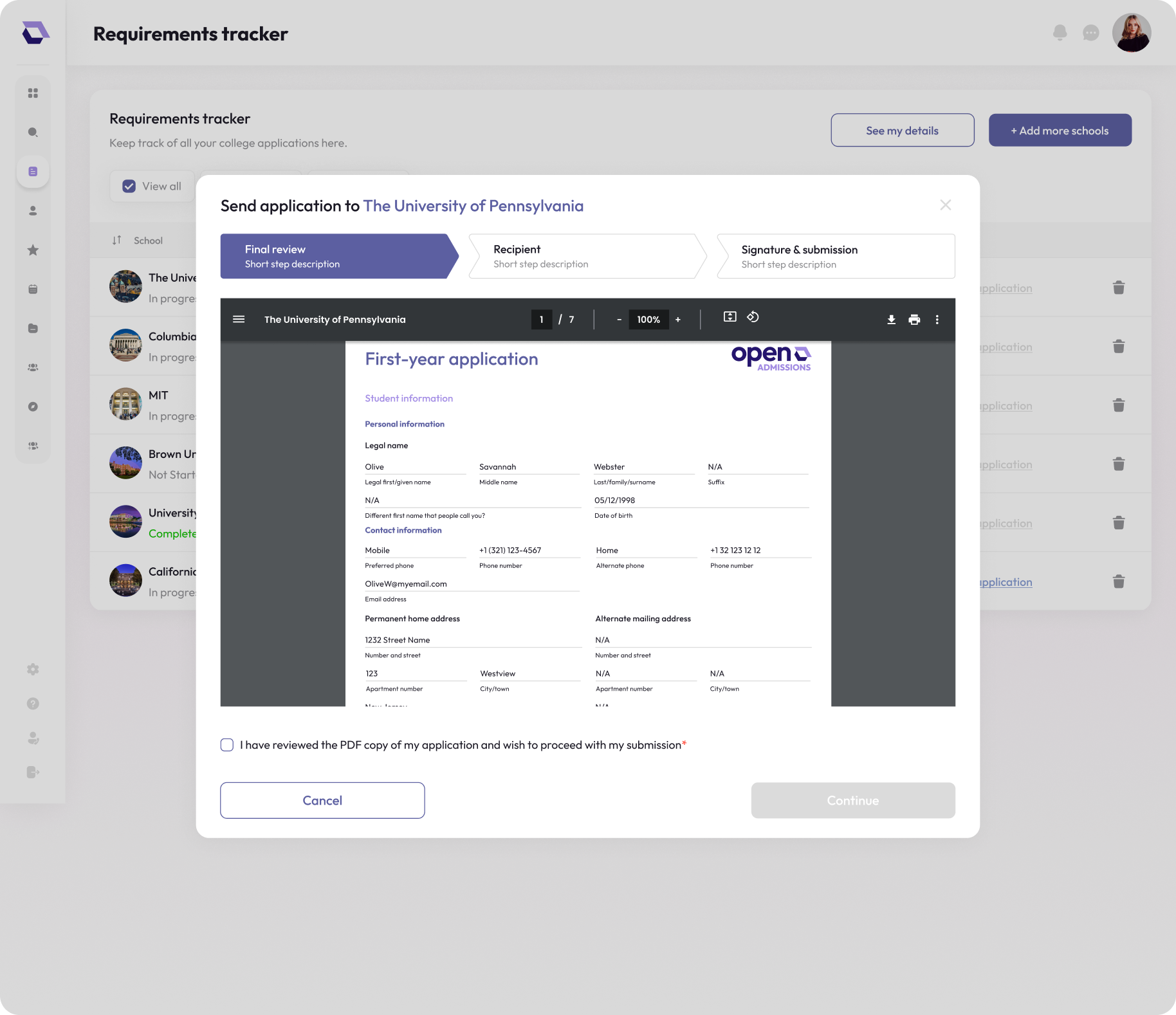Toggle the View all checkbox

(129, 187)
